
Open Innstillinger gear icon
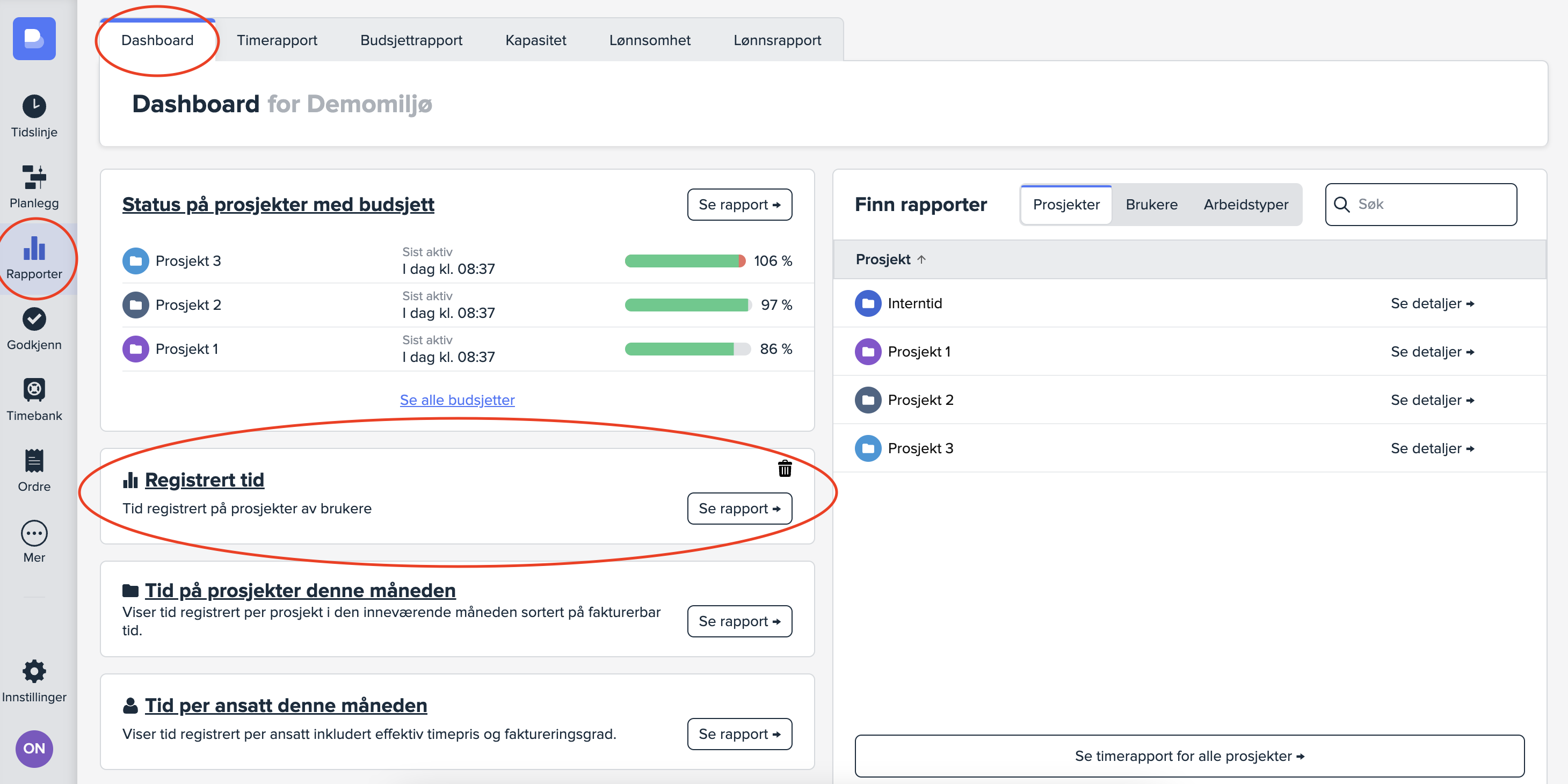(x=34, y=680)
